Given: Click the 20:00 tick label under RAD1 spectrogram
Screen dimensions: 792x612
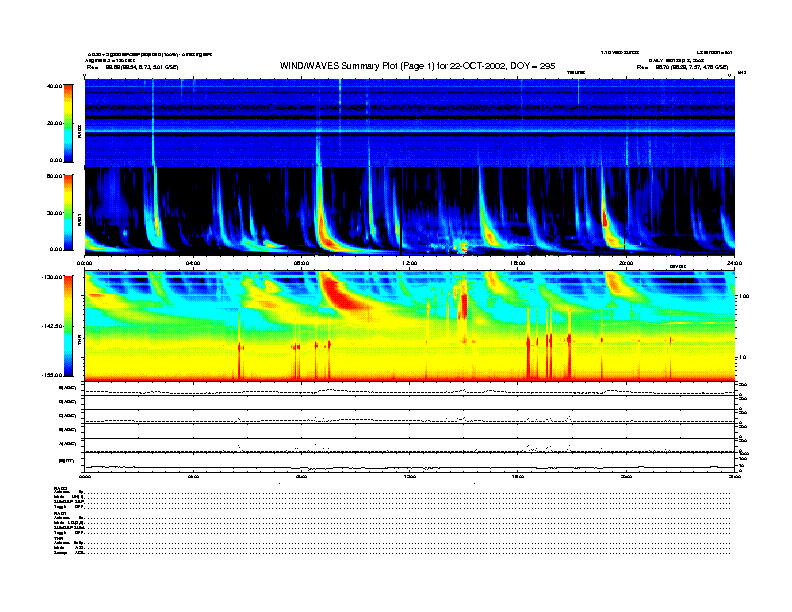Looking at the screenshot, I should tap(626, 263).
